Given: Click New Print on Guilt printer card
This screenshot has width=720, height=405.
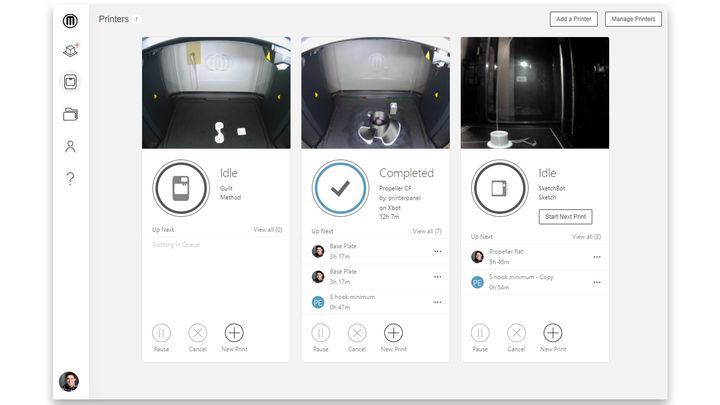Looking at the screenshot, I should (x=234, y=333).
